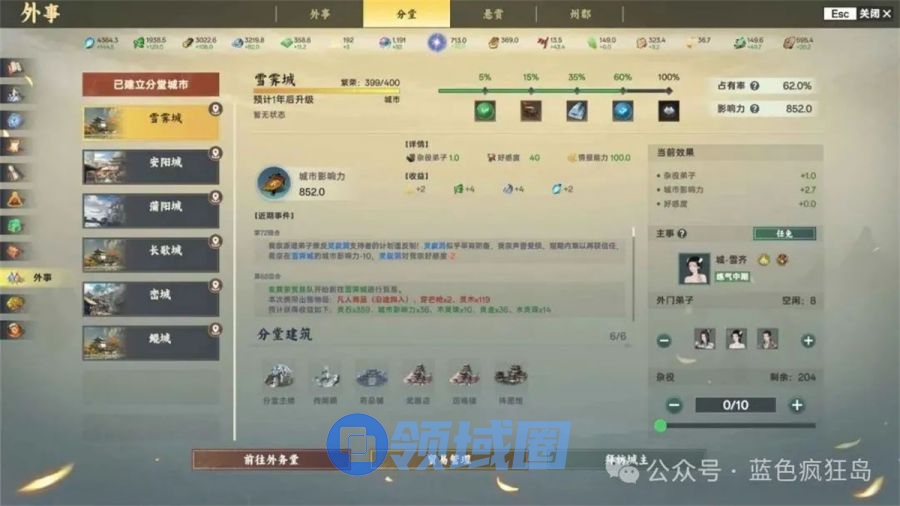Click the 任免 appoint button
Viewport: 900px width, 506px height.
click(784, 233)
